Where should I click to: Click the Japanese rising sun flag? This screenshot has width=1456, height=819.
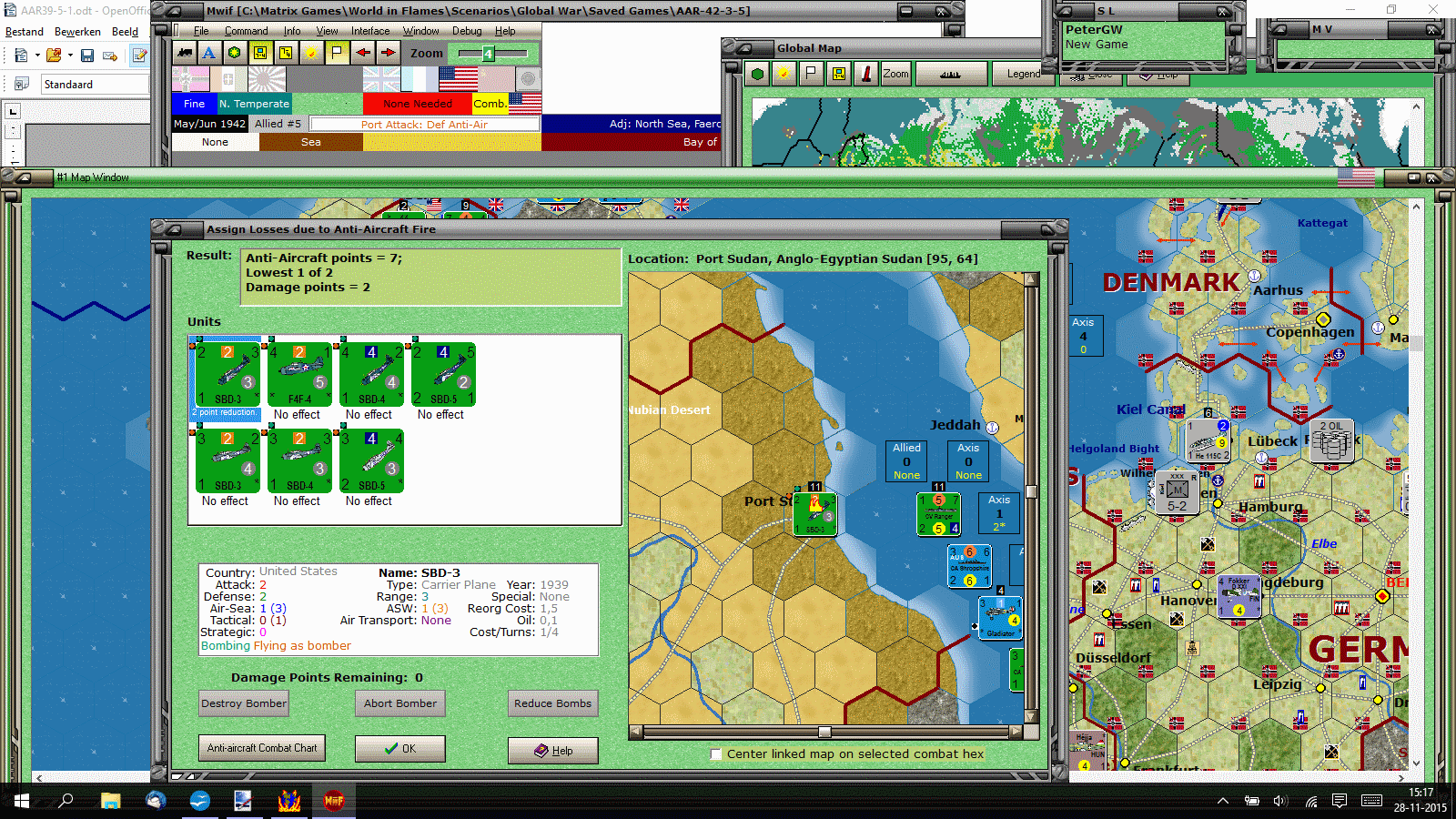click(x=267, y=80)
